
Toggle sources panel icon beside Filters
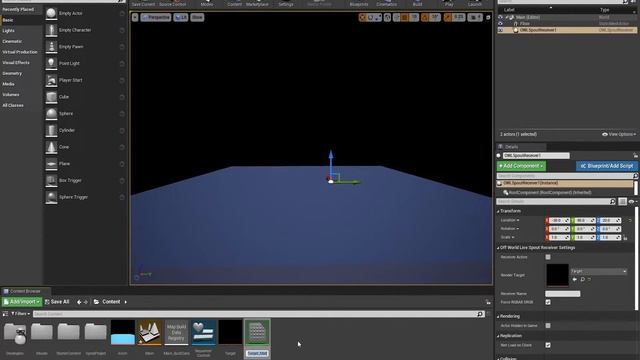pyautogui.click(x=5, y=314)
